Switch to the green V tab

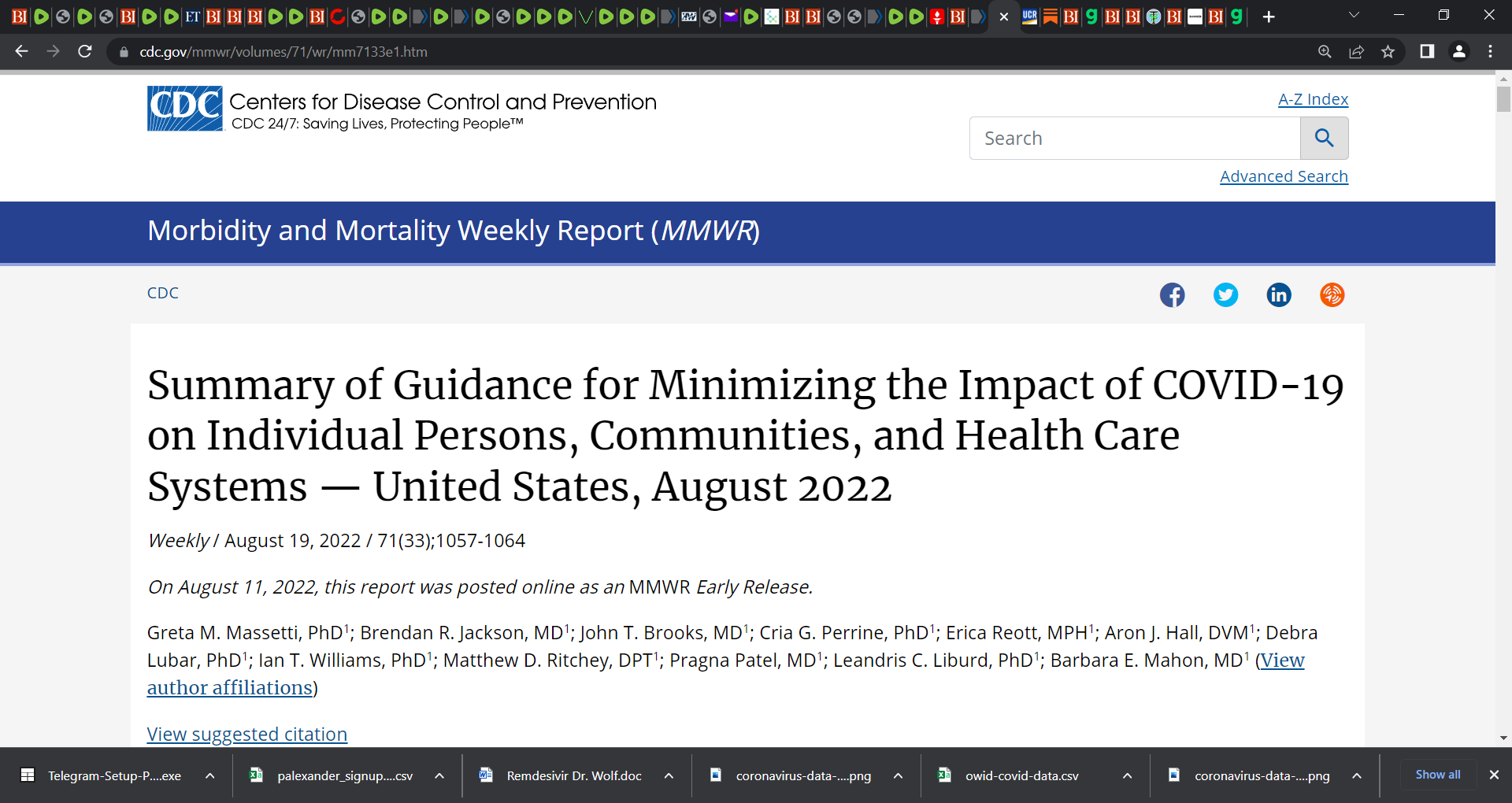[585, 17]
